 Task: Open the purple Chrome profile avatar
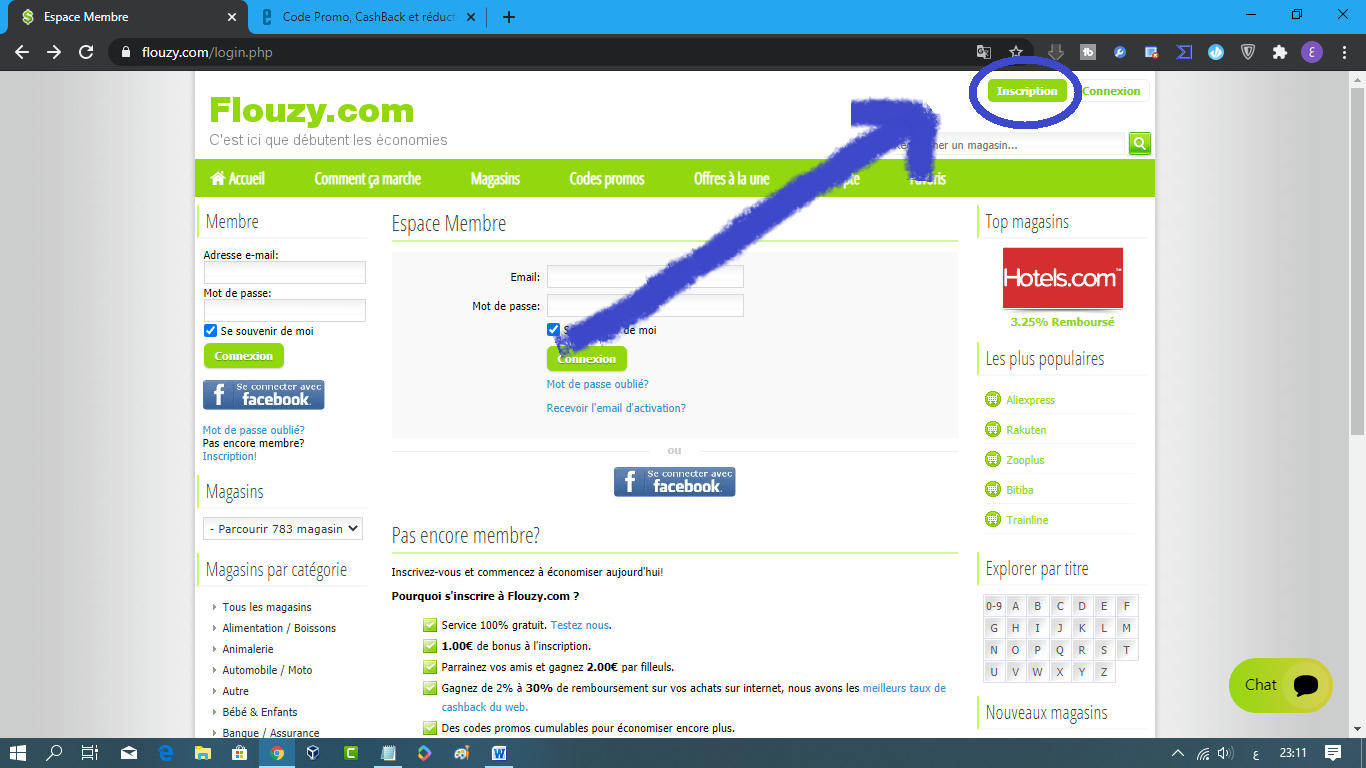click(x=1312, y=52)
